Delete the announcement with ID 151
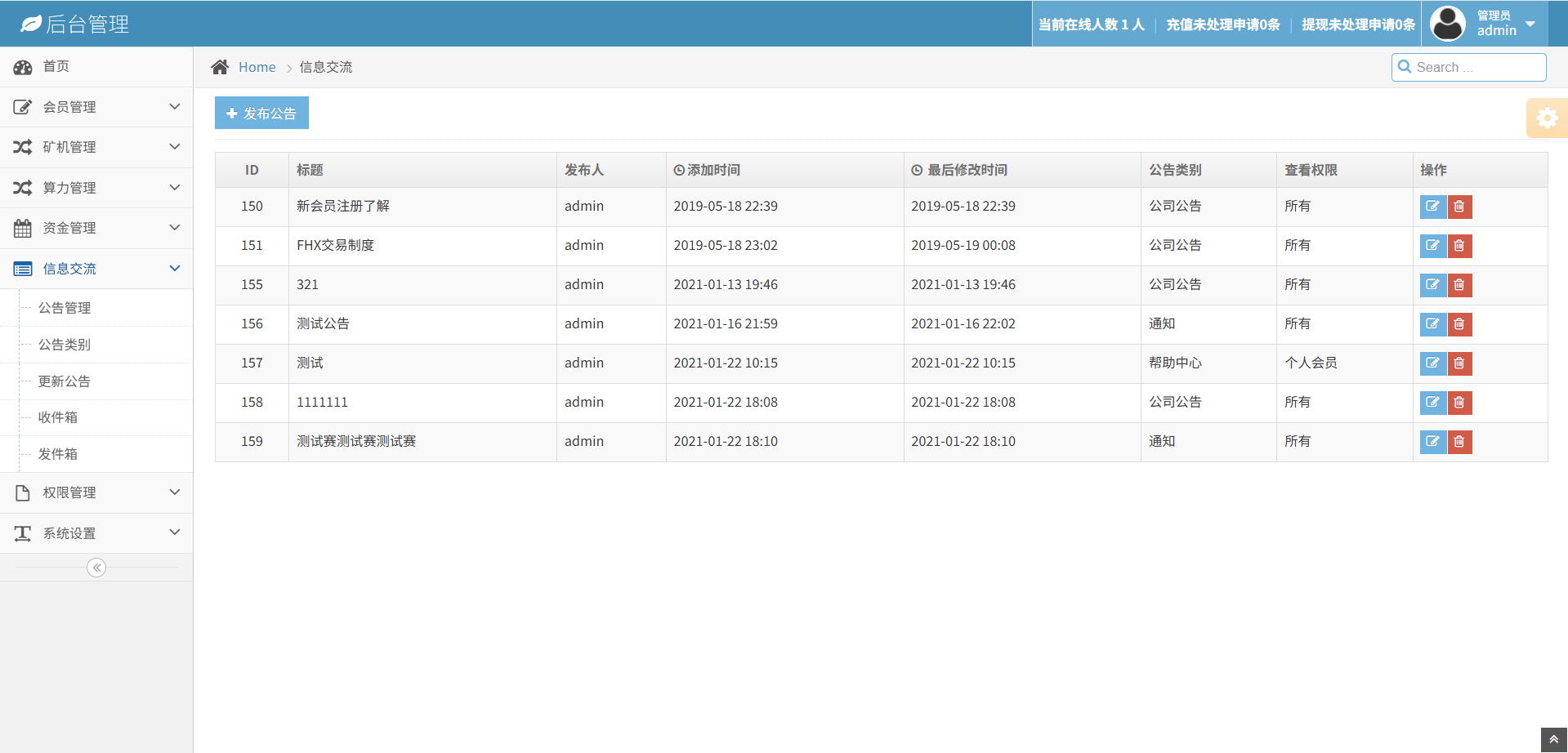The height and width of the screenshot is (753, 1568). tap(1459, 246)
